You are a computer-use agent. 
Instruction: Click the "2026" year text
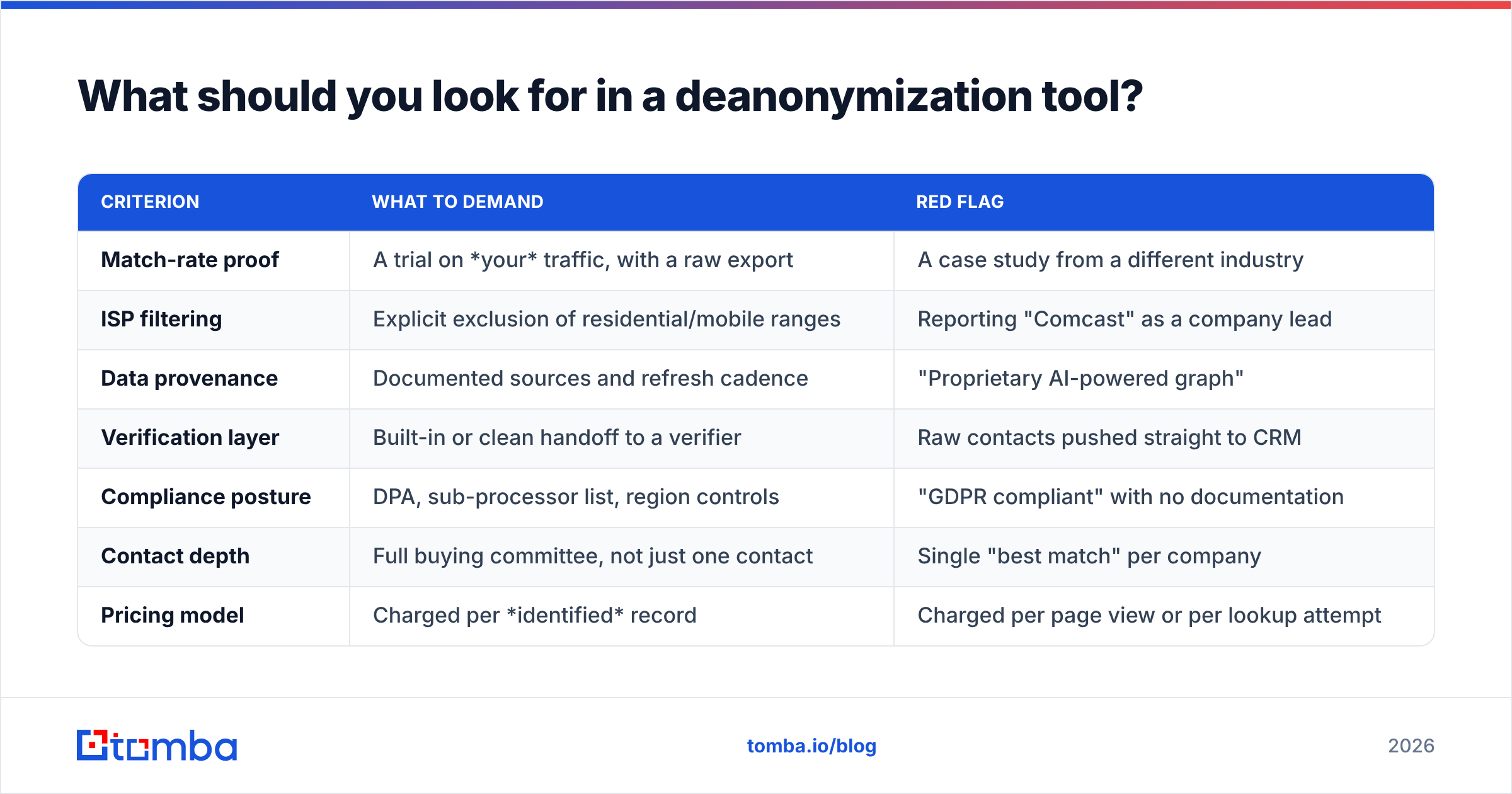(x=1411, y=746)
